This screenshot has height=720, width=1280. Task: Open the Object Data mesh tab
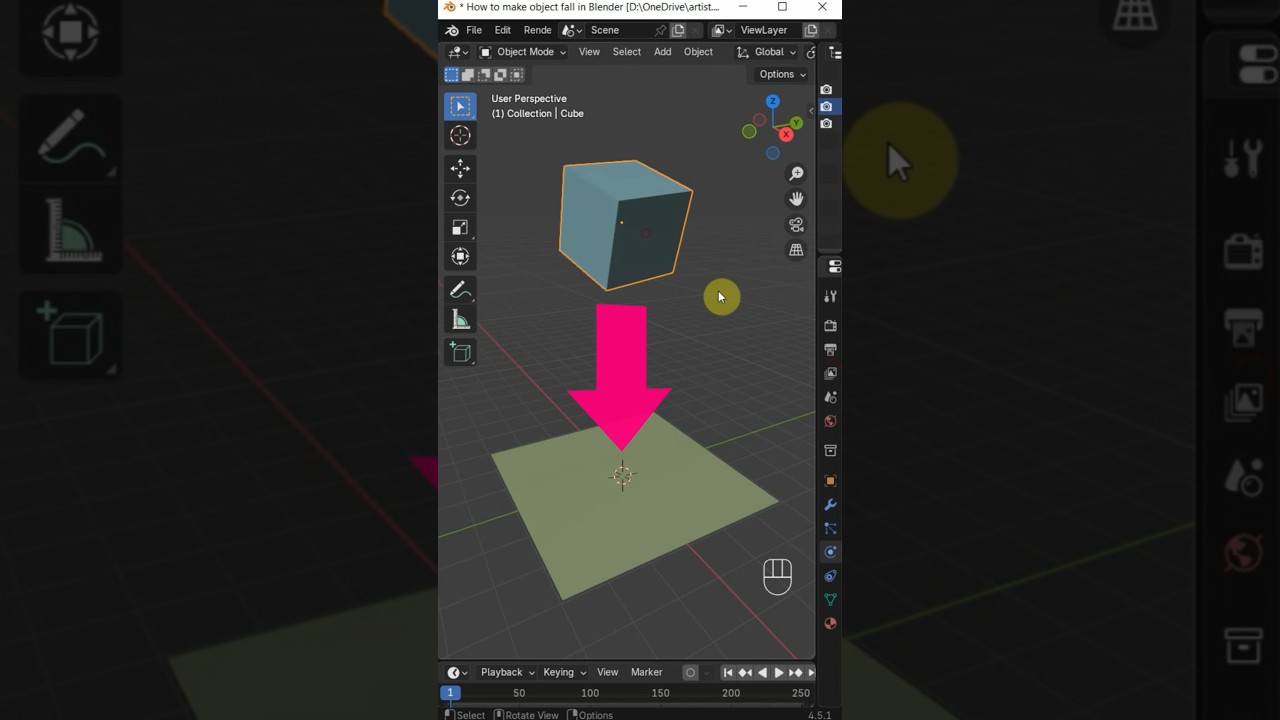point(830,600)
